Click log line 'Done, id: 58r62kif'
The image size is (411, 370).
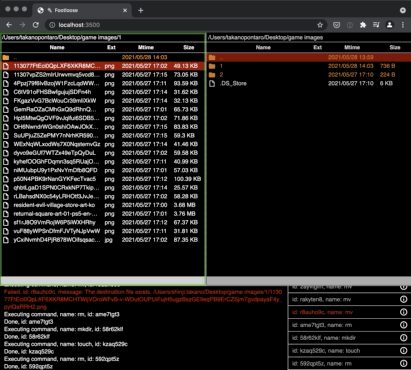tap(27, 337)
